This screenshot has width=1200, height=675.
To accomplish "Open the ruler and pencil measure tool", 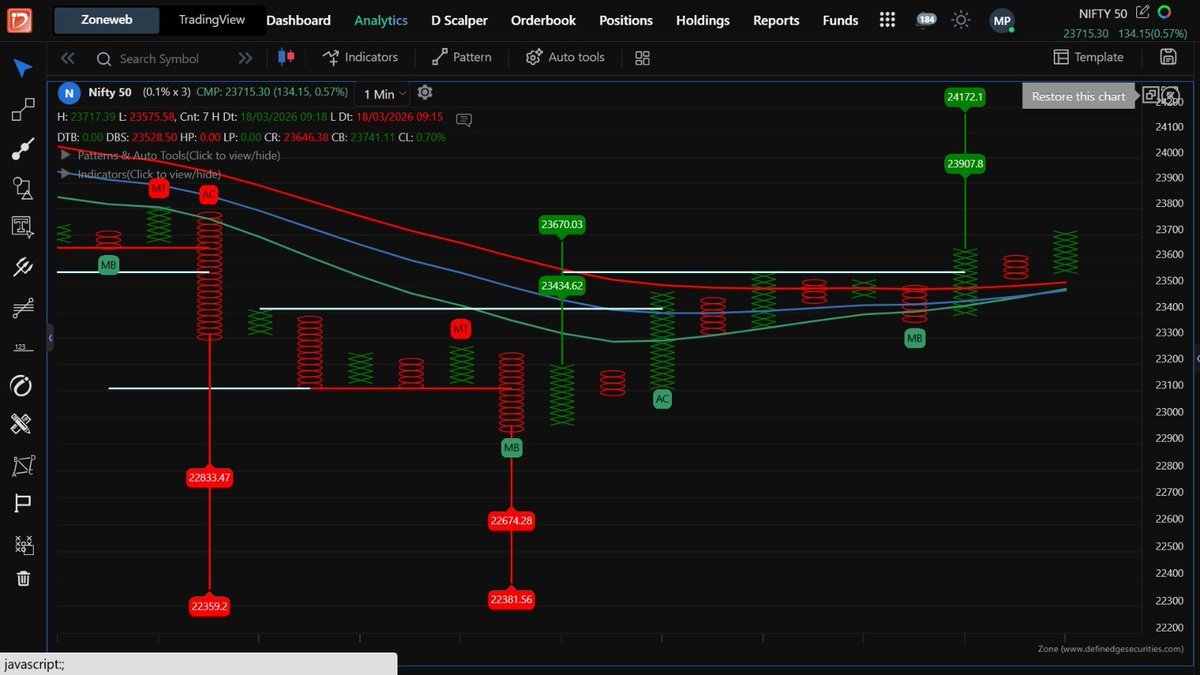I will (22, 425).
